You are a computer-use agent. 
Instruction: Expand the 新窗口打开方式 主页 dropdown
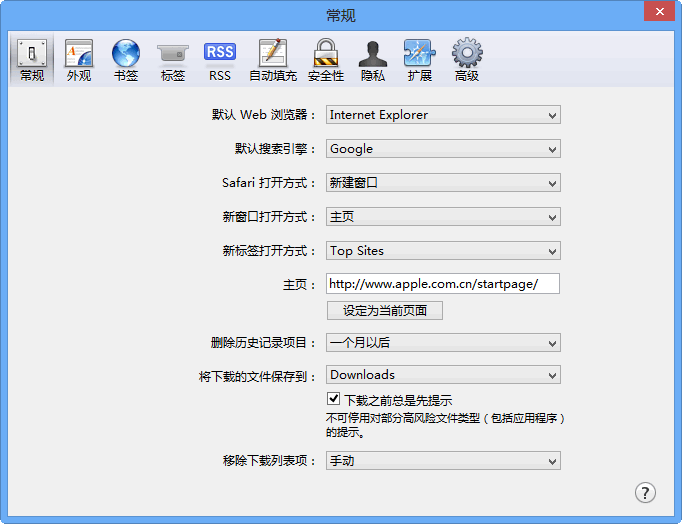point(443,217)
